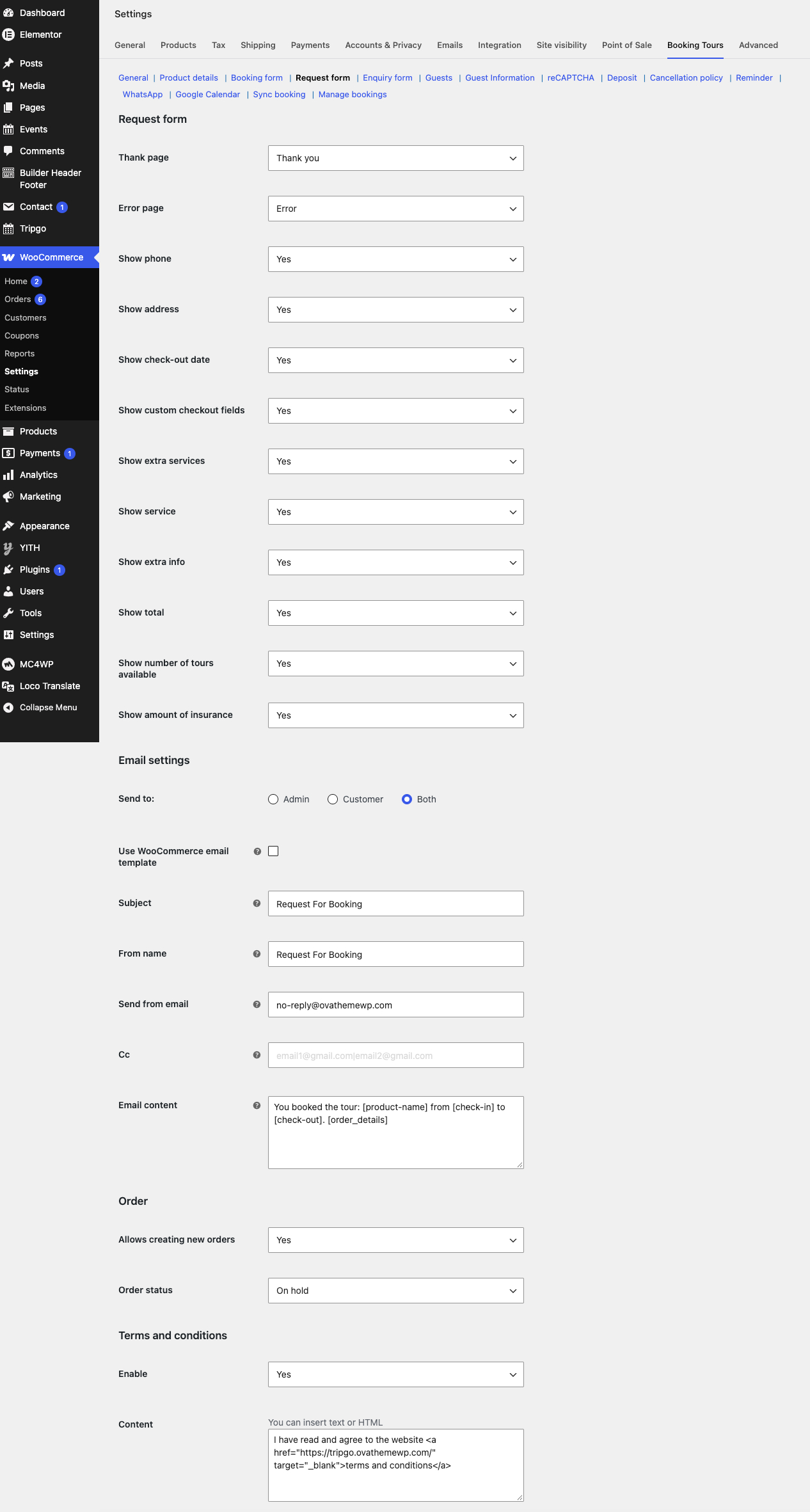Click the Subject input field
This screenshot has width=810, height=1512.
(396, 903)
